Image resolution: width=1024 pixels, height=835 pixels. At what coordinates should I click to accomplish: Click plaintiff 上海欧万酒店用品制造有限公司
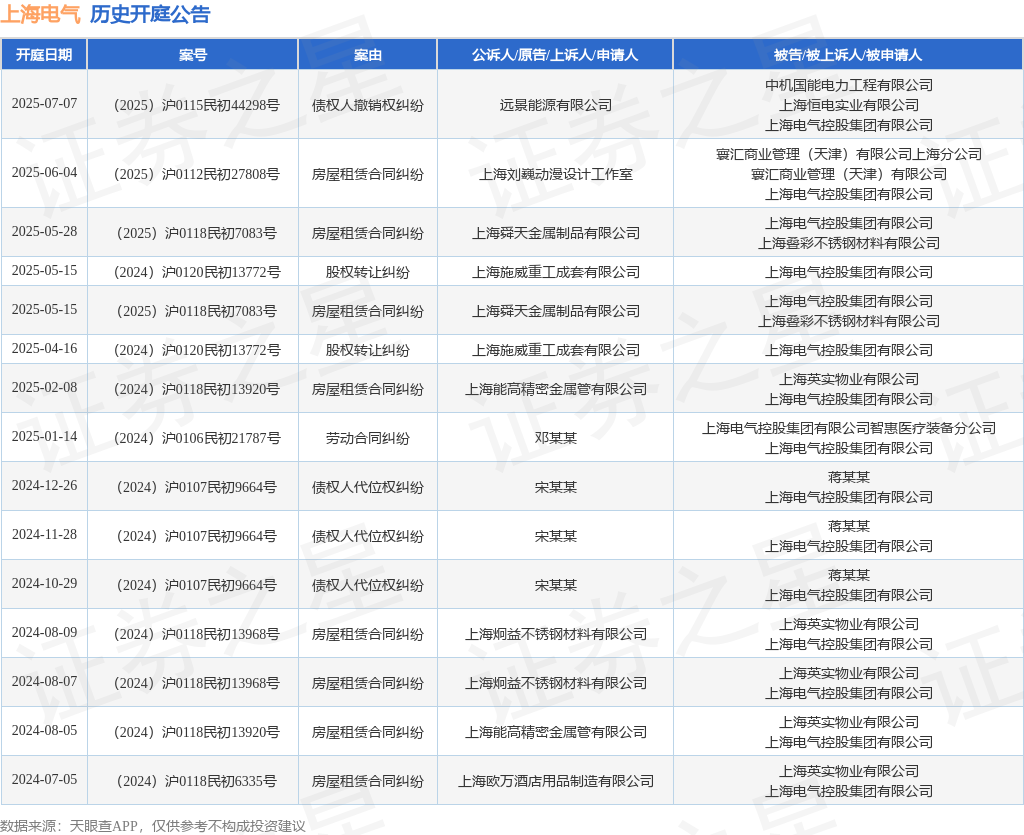[x=556, y=781]
